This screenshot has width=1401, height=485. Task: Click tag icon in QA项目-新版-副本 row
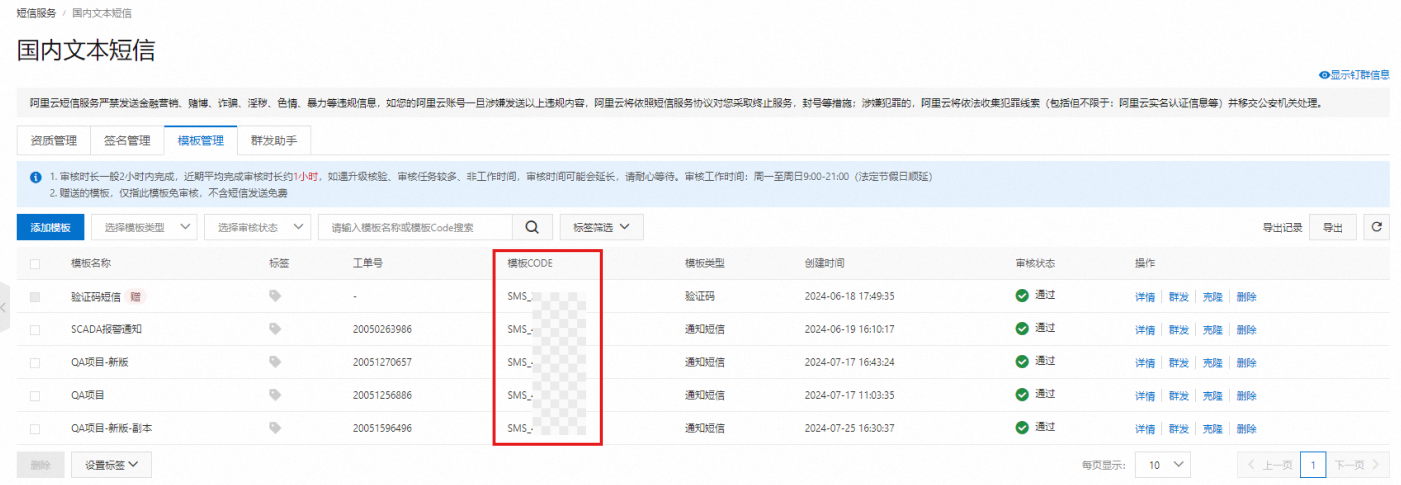pyautogui.click(x=275, y=428)
